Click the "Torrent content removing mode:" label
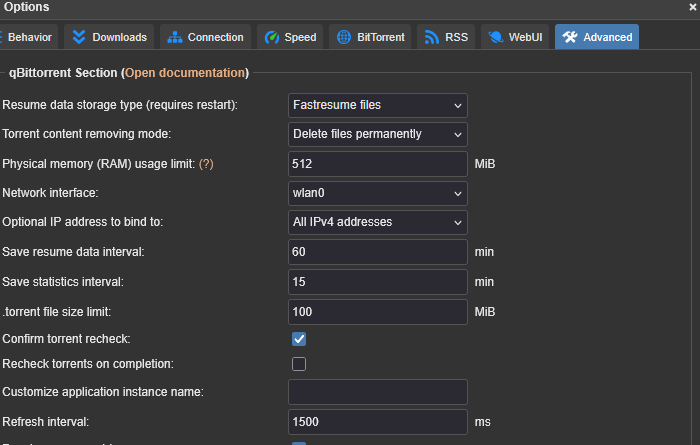Viewport: 700px width, 445px height. 87,134
